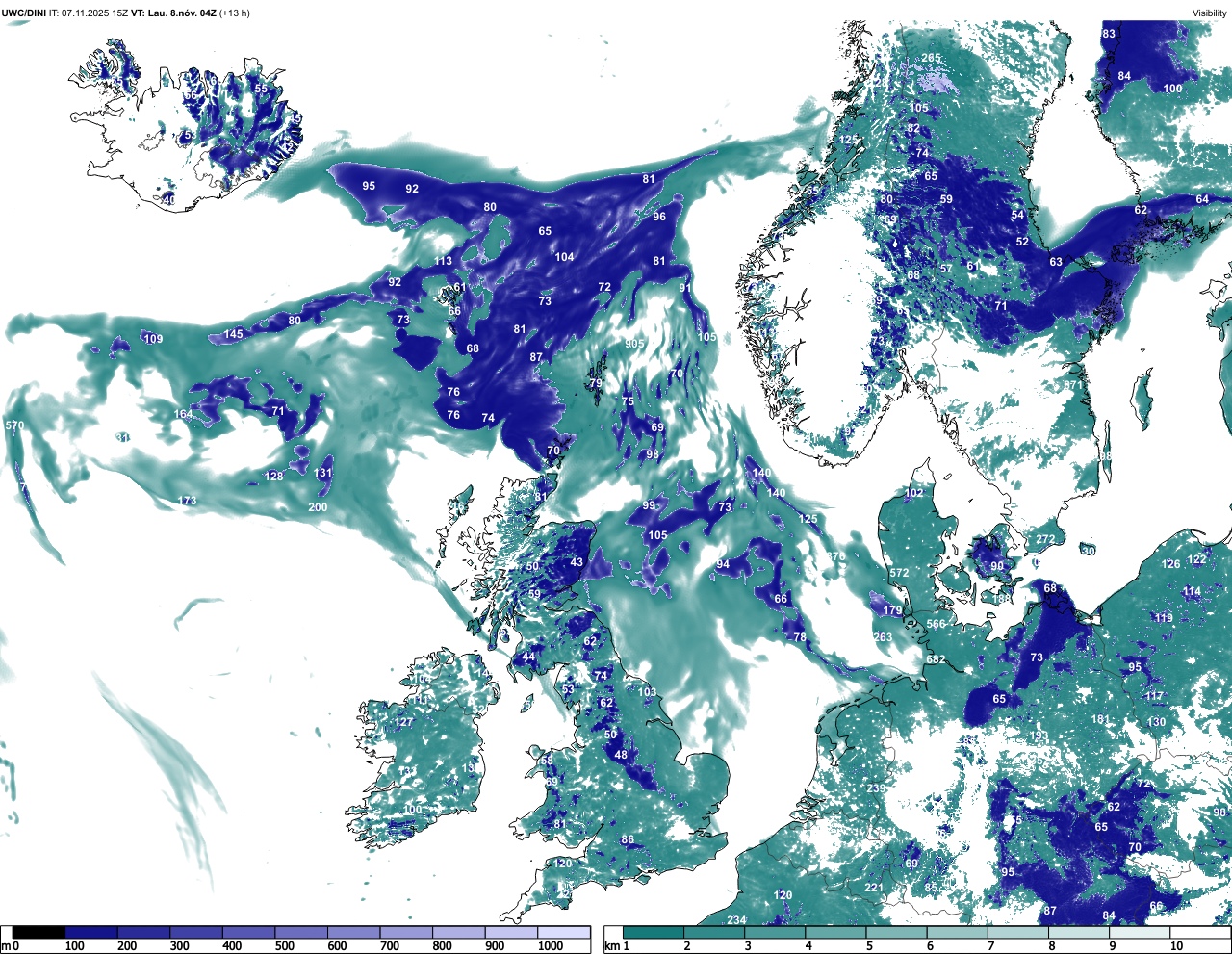Click the '43' value over Scotland
1232x954 pixels.
click(577, 562)
